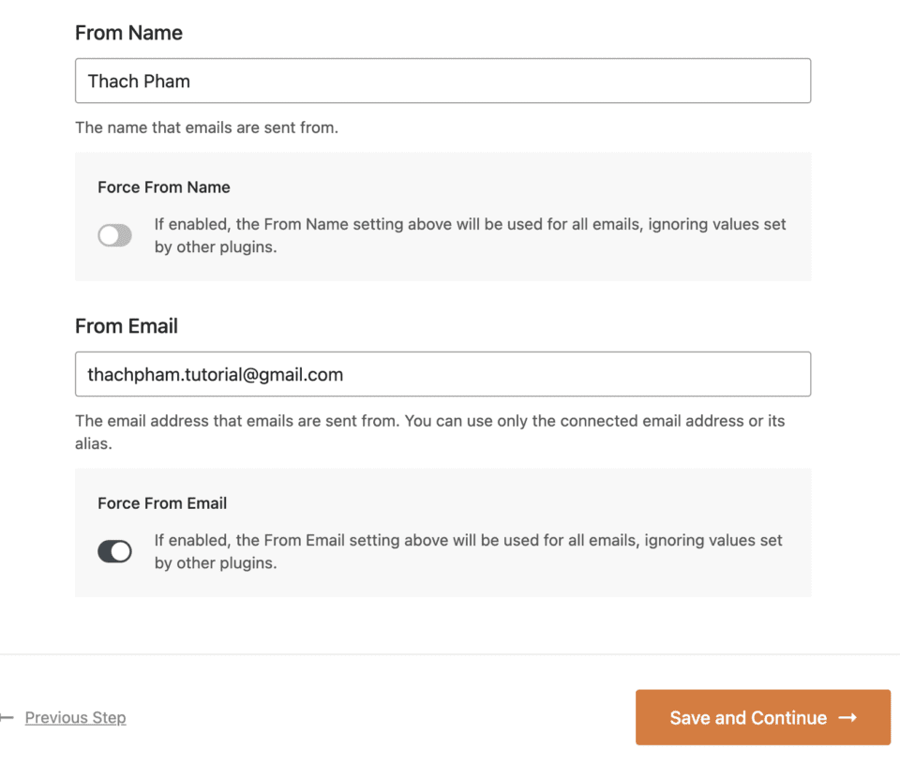Click the Force From Email description text
Screen dimensions: 900x764
click(x=468, y=552)
